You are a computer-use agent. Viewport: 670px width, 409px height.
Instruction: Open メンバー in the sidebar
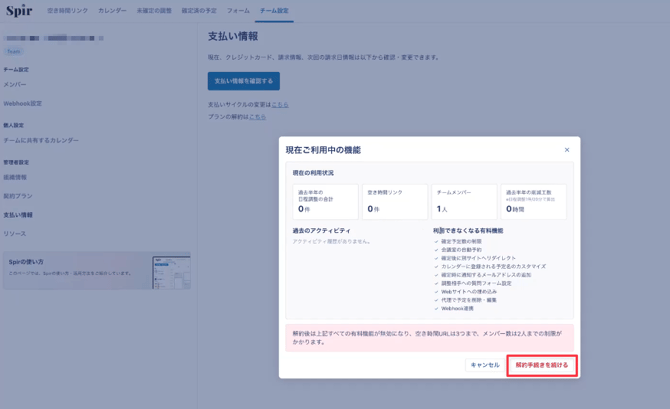pos(15,85)
